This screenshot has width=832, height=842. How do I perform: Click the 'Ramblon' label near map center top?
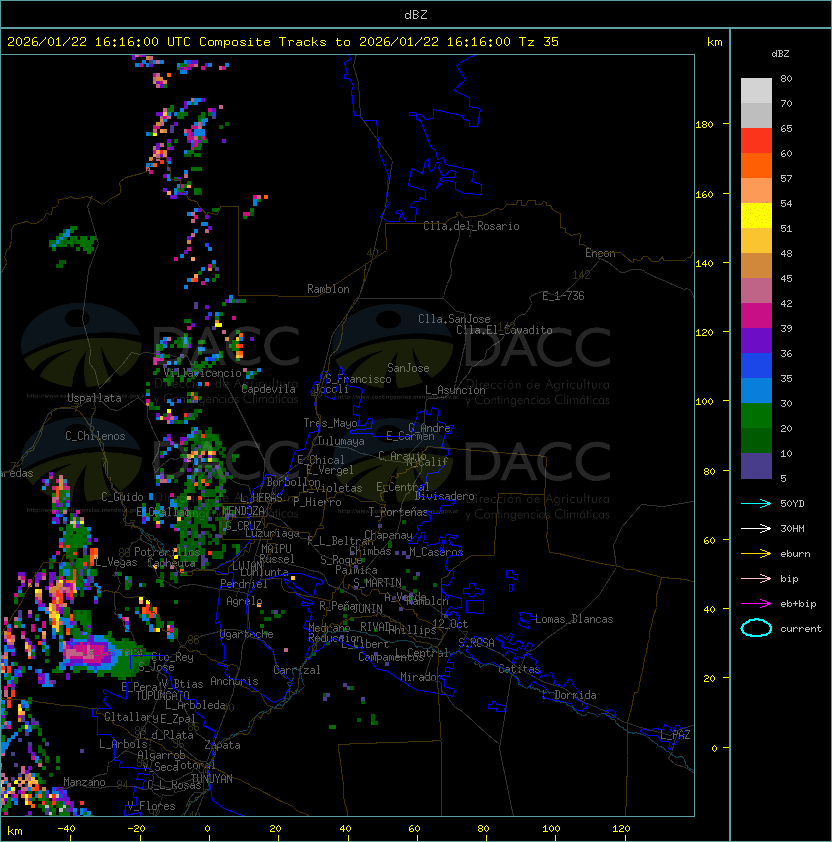(x=328, y=289)
